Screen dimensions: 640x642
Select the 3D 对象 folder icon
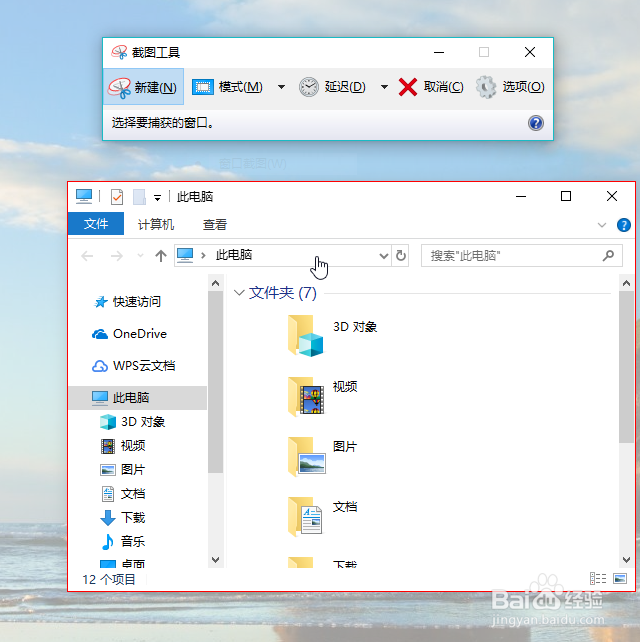click(306, 335)
